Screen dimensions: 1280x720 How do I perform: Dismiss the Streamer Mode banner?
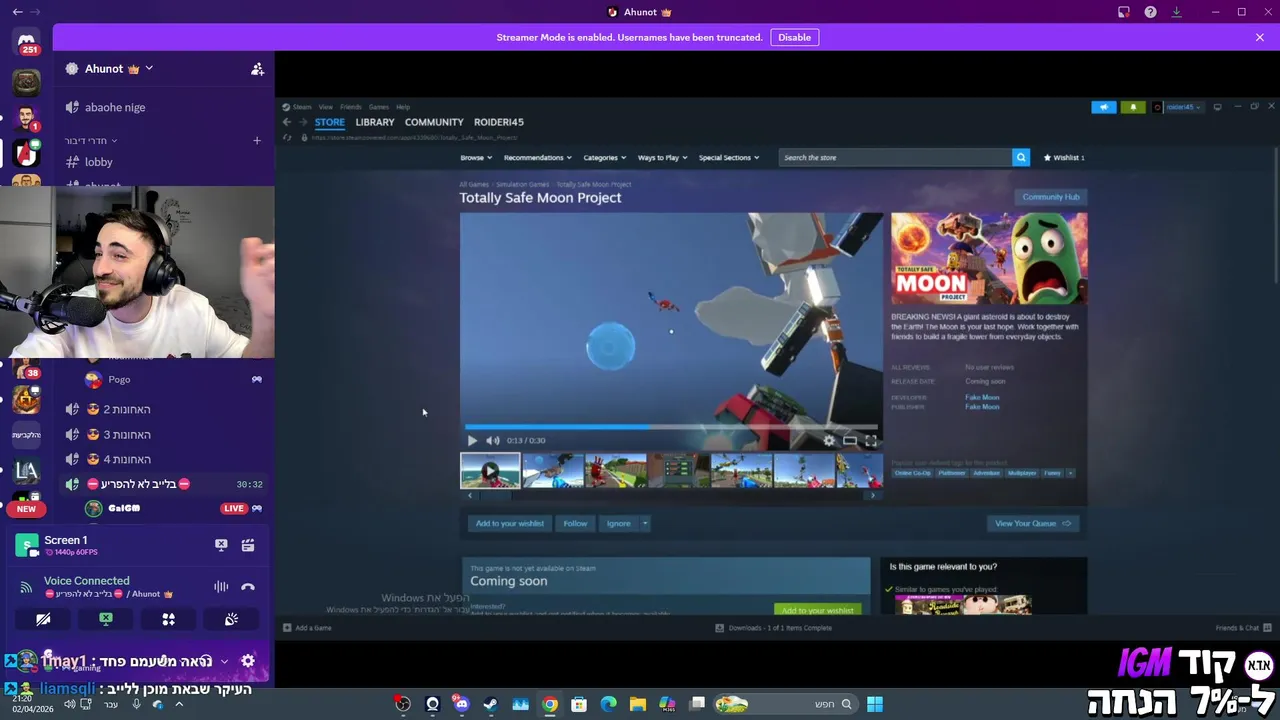(1260, 37)
